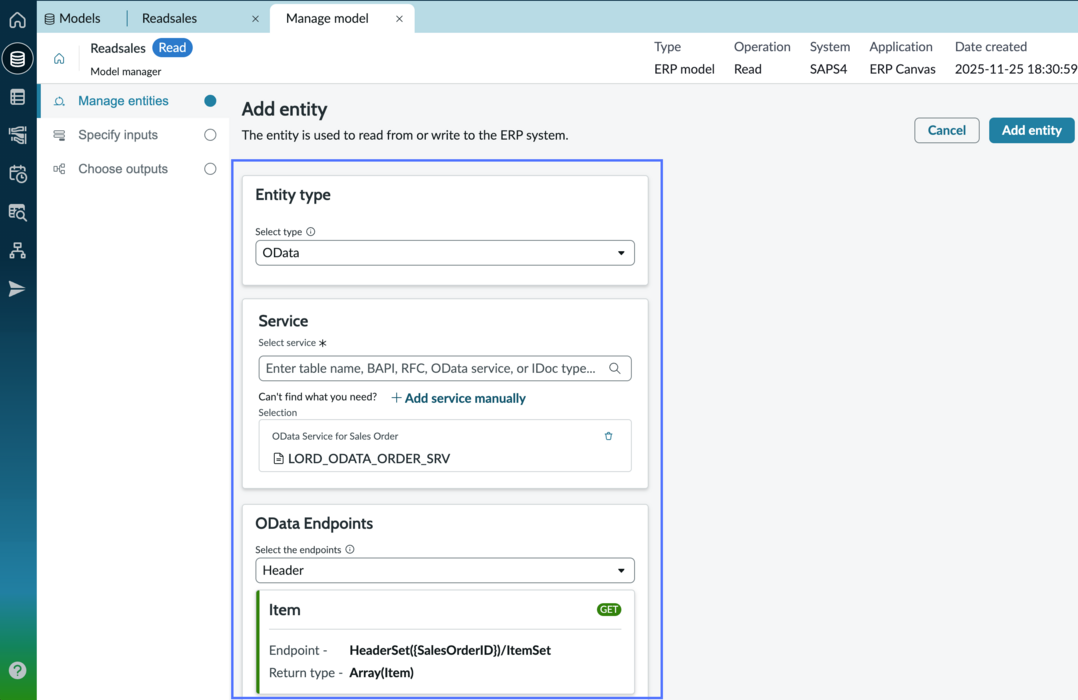Switch to the Readsales tab
The height and width of the screenshot is (700, 1078).
pos(169,19)
